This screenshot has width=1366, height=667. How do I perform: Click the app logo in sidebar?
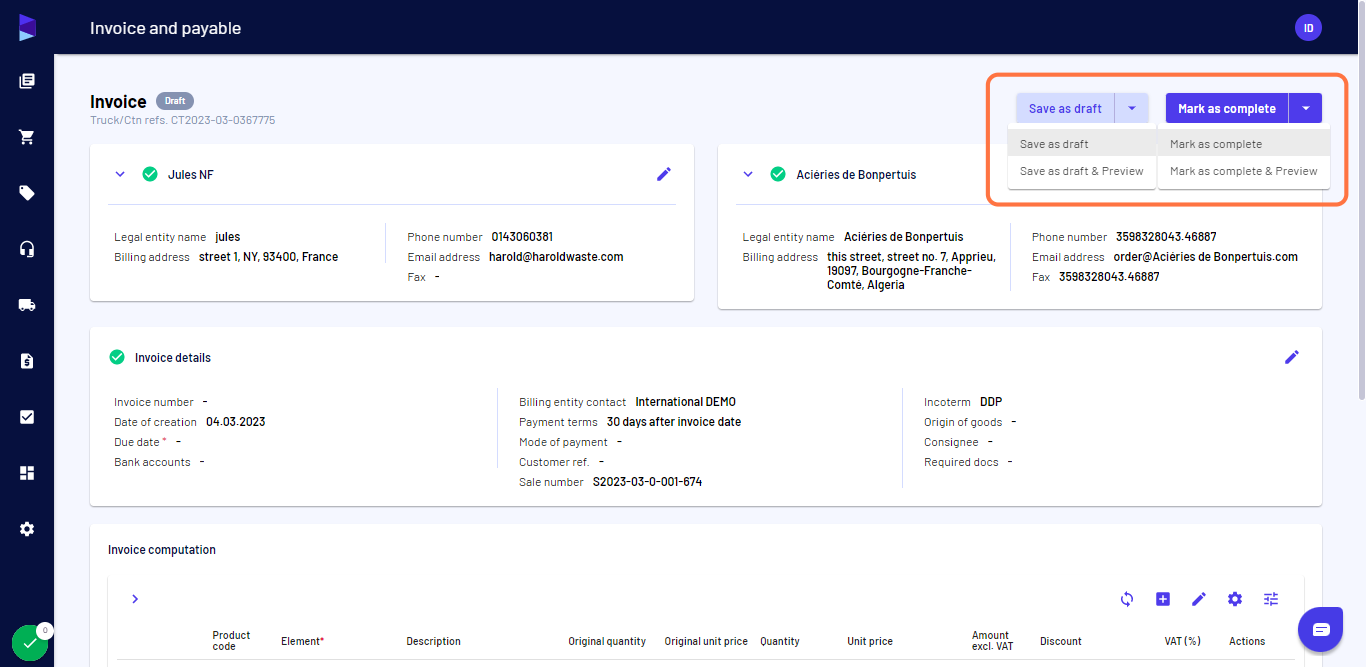click(27, 28)
